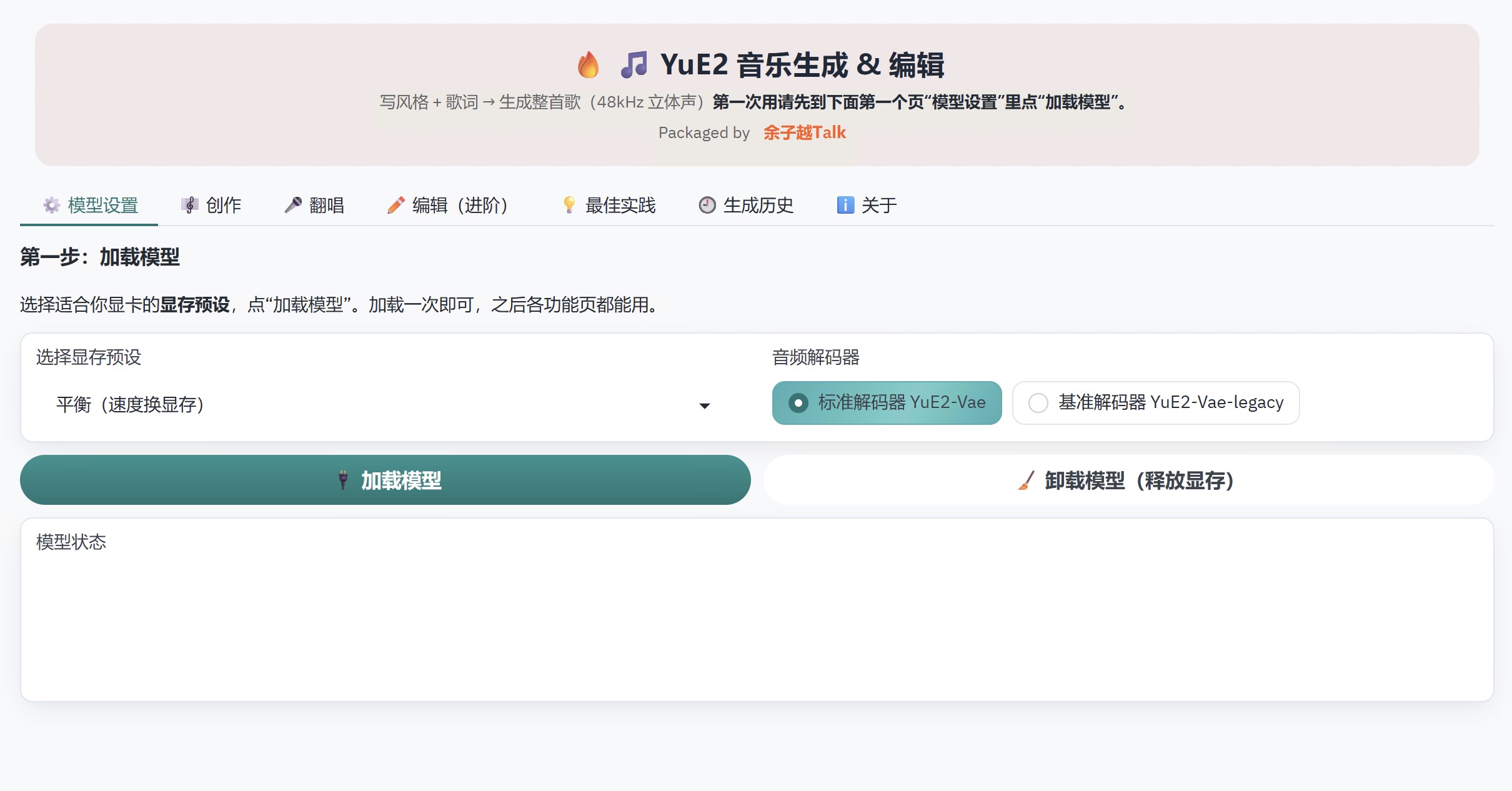Click the music note icon in header
Viewport: 1512px width, 791px height.
point(634,65)
